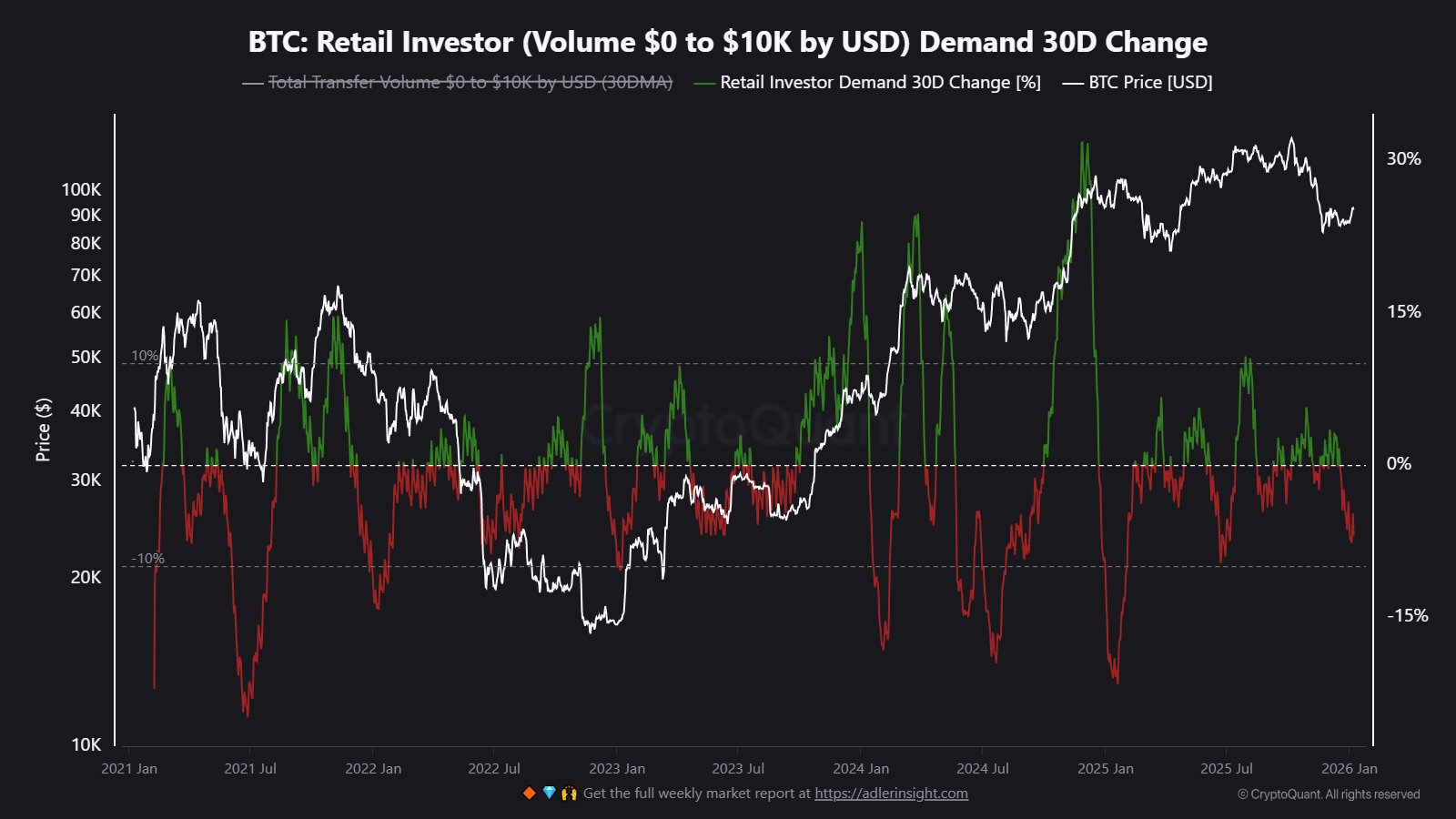Click the 30% label on the right axis
The image size is (1456, 819).
tap(1402, 160)
